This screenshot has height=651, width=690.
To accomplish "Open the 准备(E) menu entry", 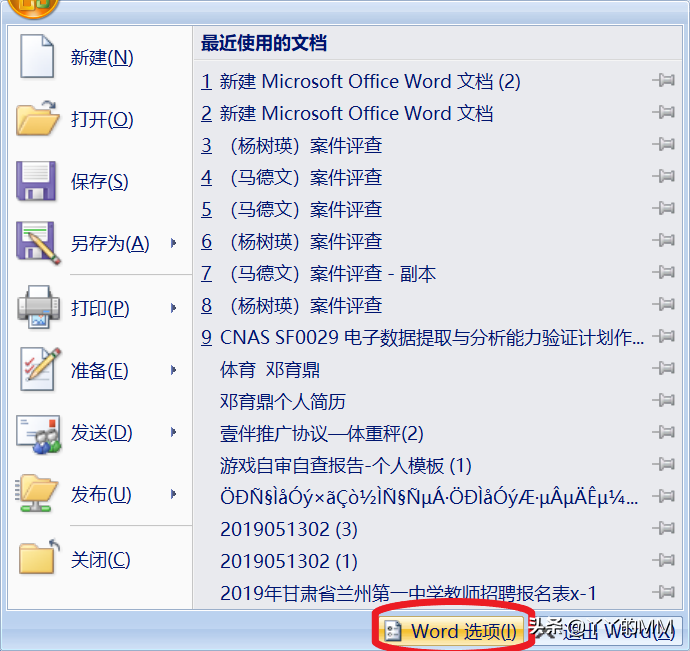I will click(100, 370).
